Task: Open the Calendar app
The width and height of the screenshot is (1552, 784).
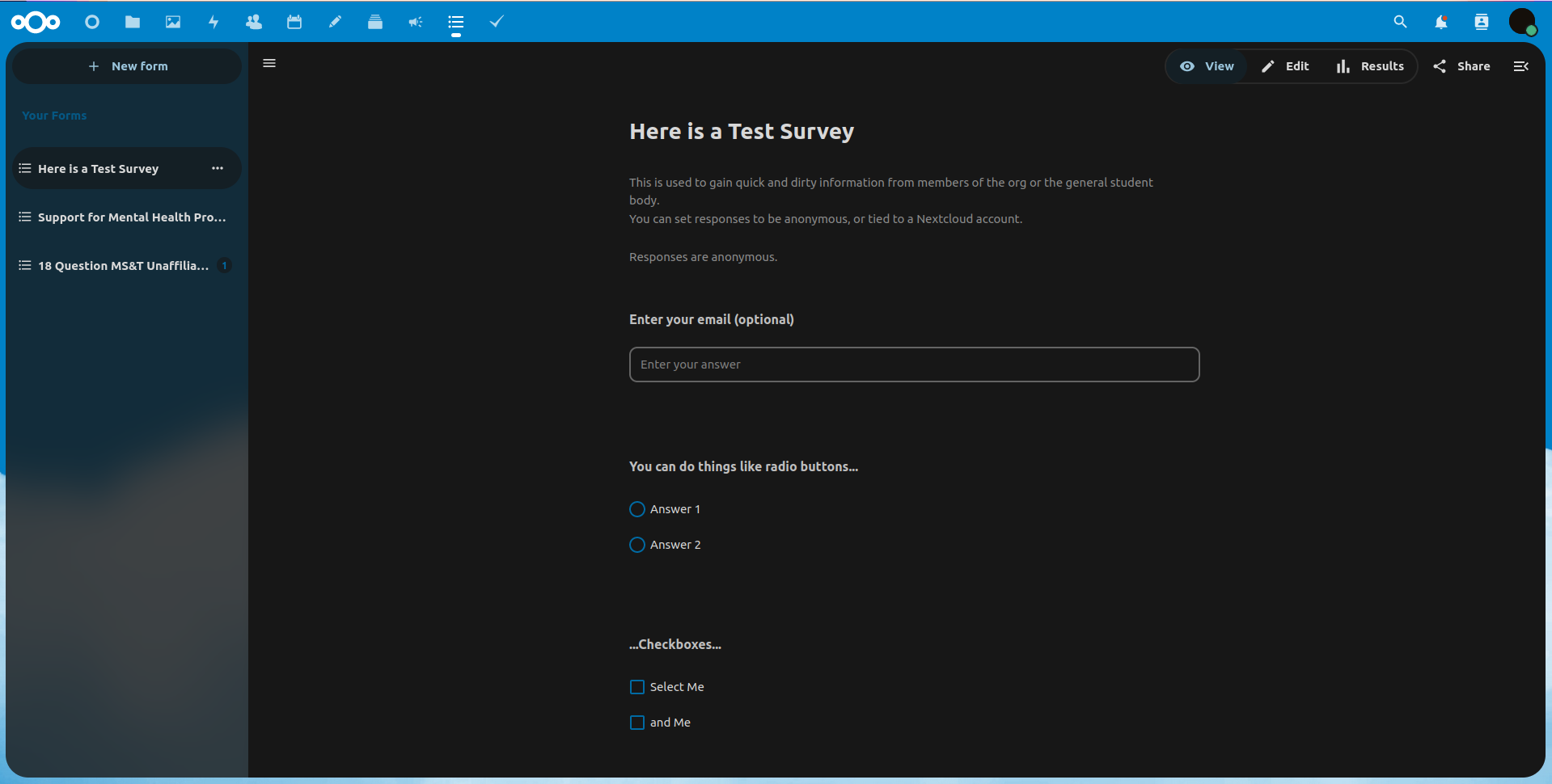Action: click(x=294, y=22)
